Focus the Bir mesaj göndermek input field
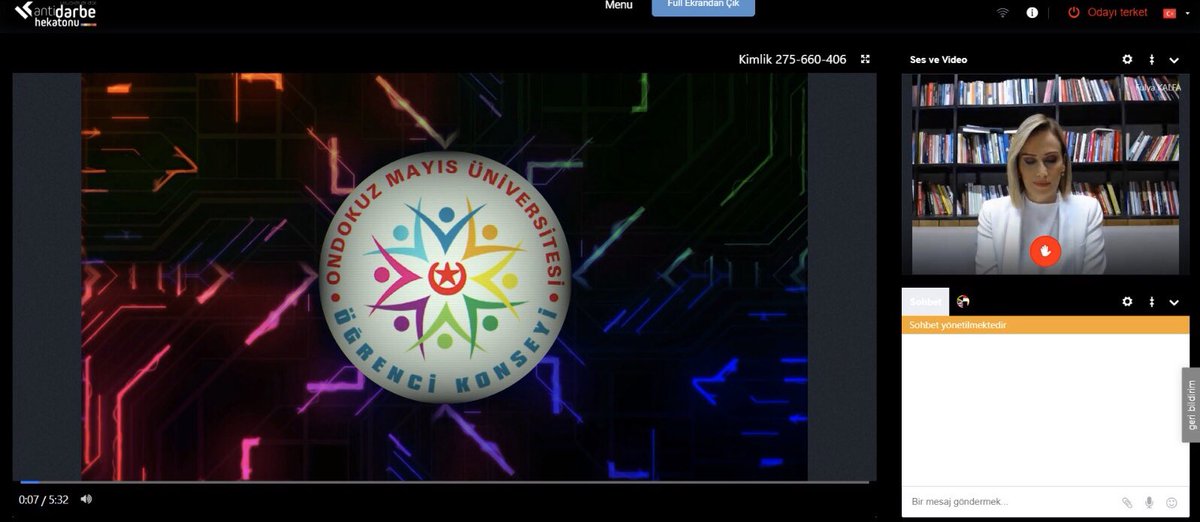 click(x=1010, y=502)
